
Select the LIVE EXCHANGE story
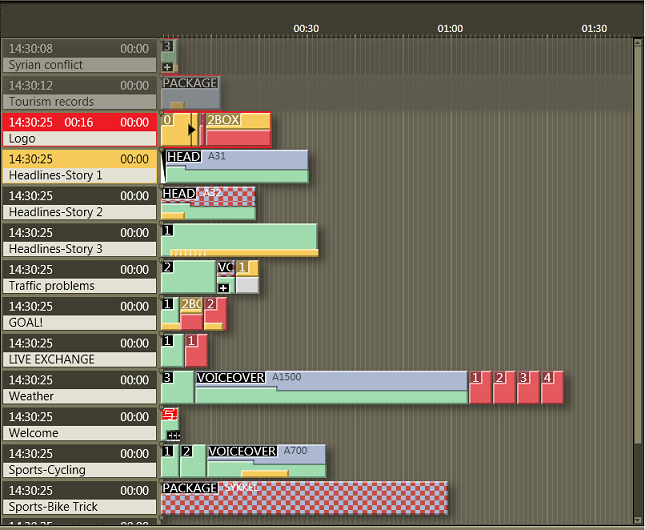tap(79, 351)
